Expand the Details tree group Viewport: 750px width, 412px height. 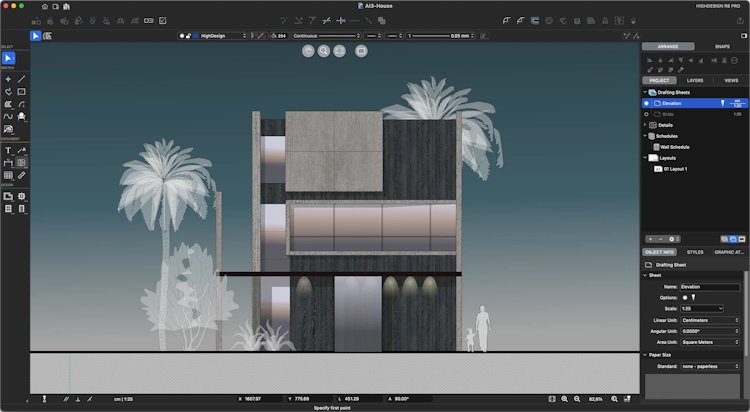(645, 125)
